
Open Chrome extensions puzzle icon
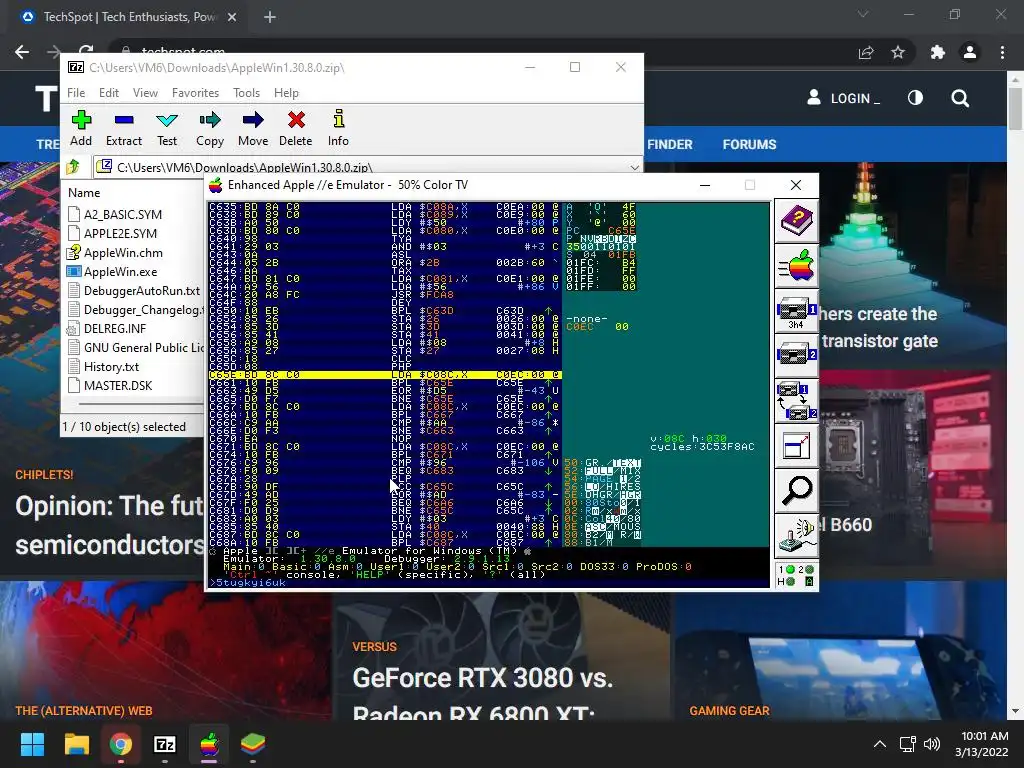pos(937,52)
